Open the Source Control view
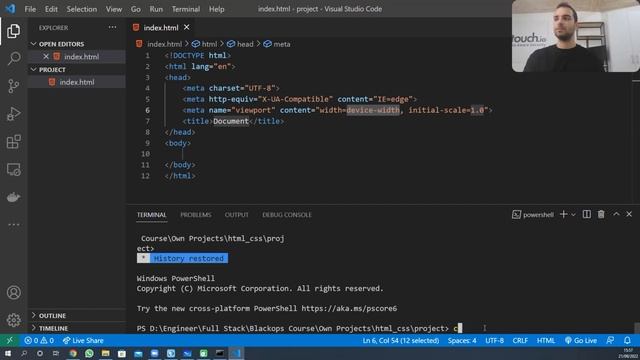Screen dimensions: 640x360 (13, 86)
